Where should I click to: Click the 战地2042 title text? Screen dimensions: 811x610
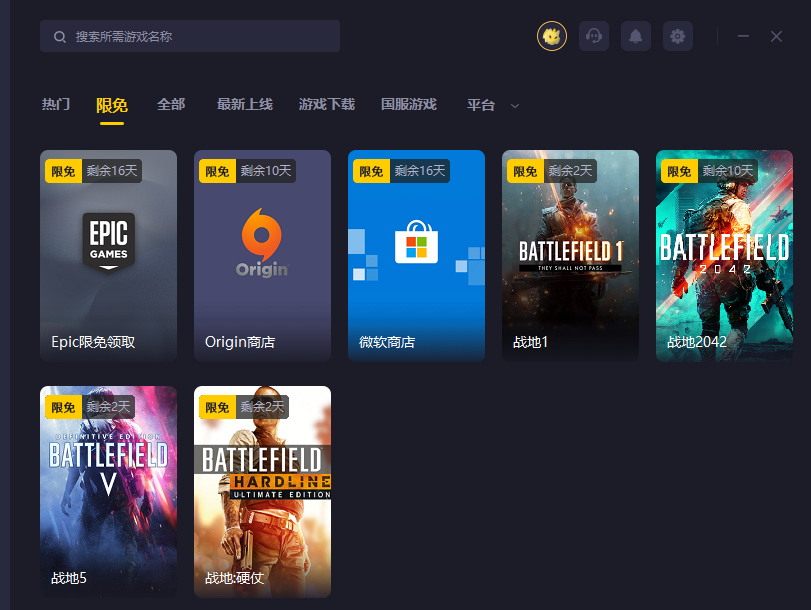697,342
